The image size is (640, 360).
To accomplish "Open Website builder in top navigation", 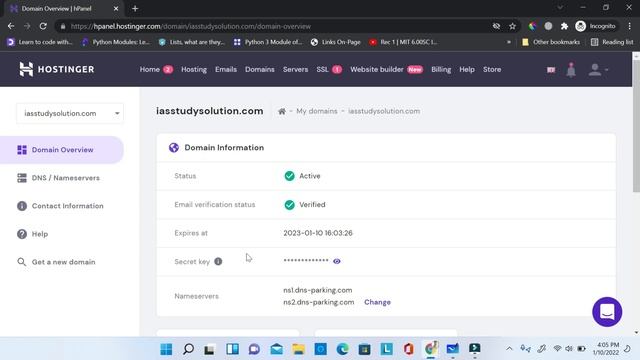I will pyautogui.click(x=377, y=69).
